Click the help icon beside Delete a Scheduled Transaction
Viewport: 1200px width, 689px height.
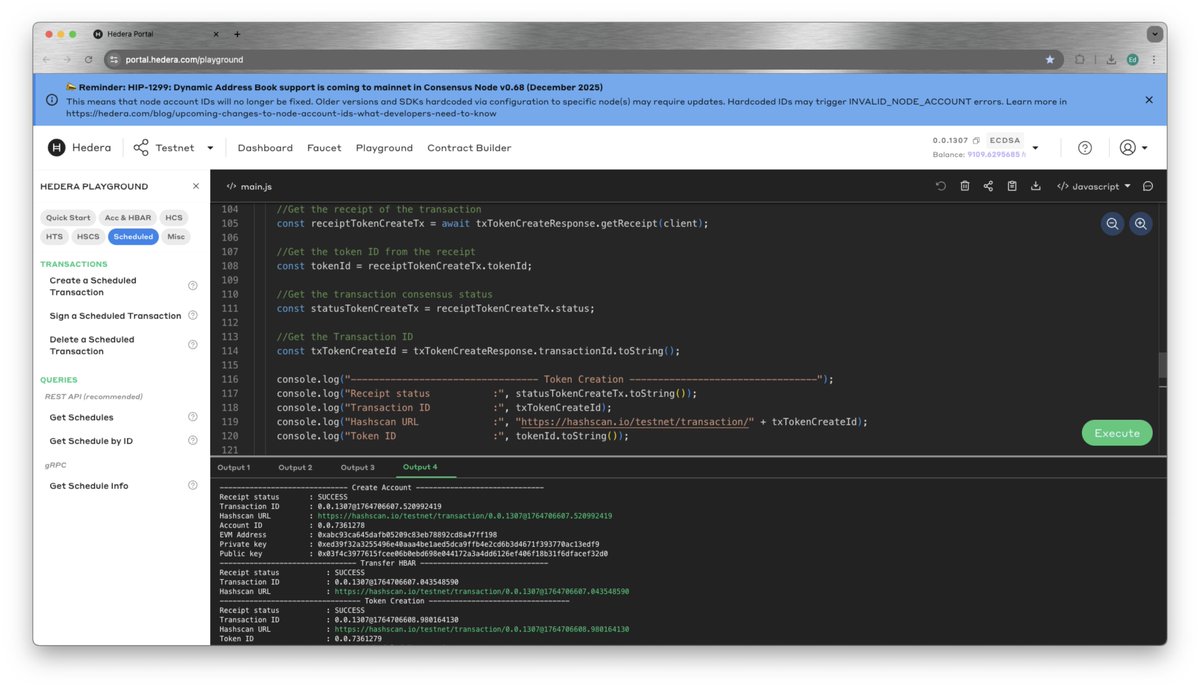(x=193, y=345)
